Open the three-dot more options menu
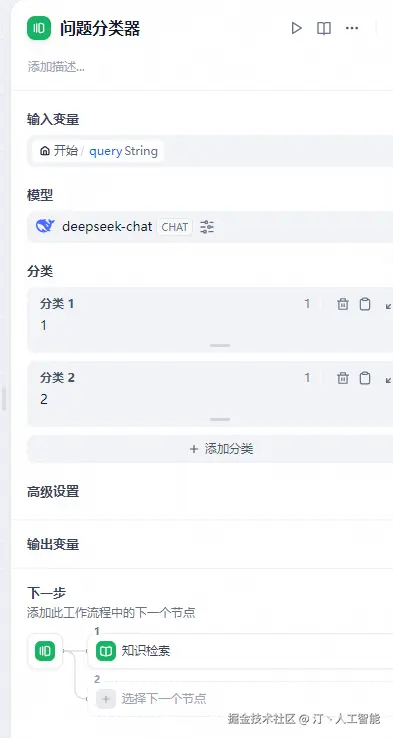This screenshot has width=393, height=738. click(352, 28)
